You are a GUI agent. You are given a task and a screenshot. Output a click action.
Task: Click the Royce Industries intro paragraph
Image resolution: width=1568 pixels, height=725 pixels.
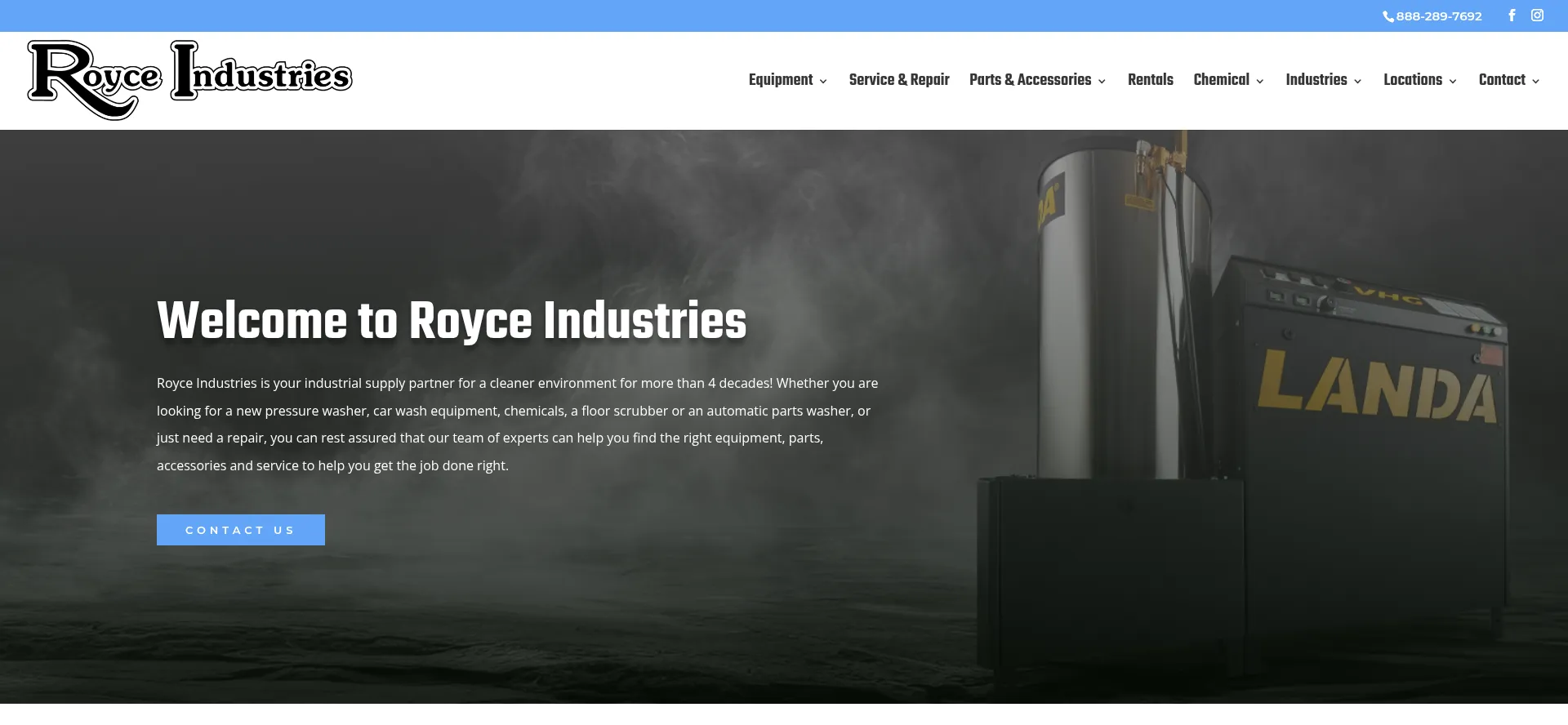[518, 425]
